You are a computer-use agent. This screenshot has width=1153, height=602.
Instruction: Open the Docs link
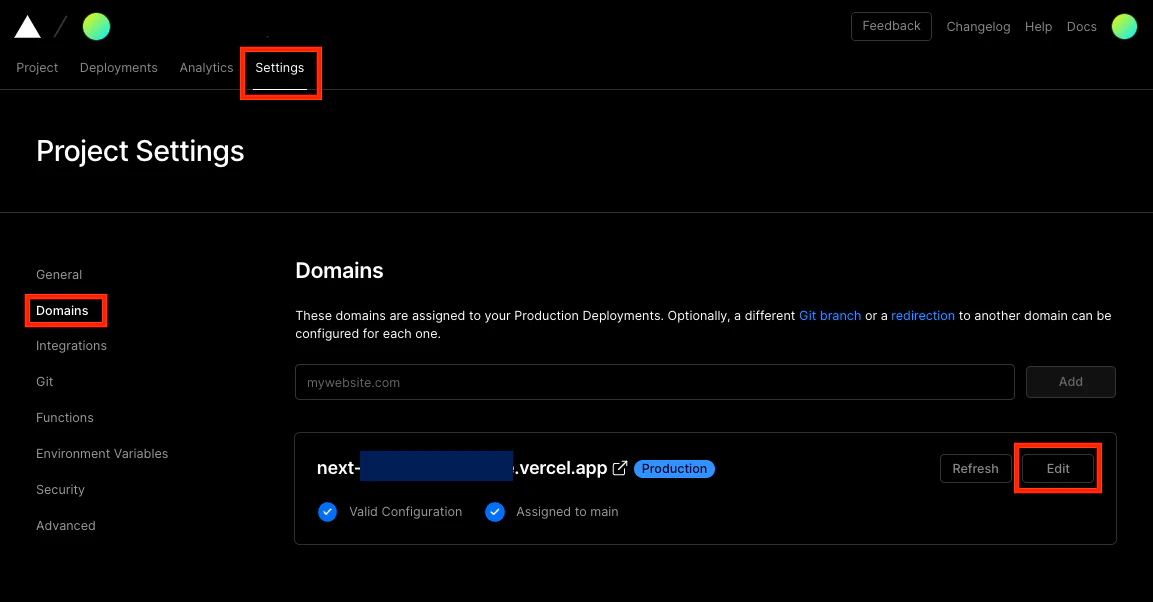pos(1082,26)
